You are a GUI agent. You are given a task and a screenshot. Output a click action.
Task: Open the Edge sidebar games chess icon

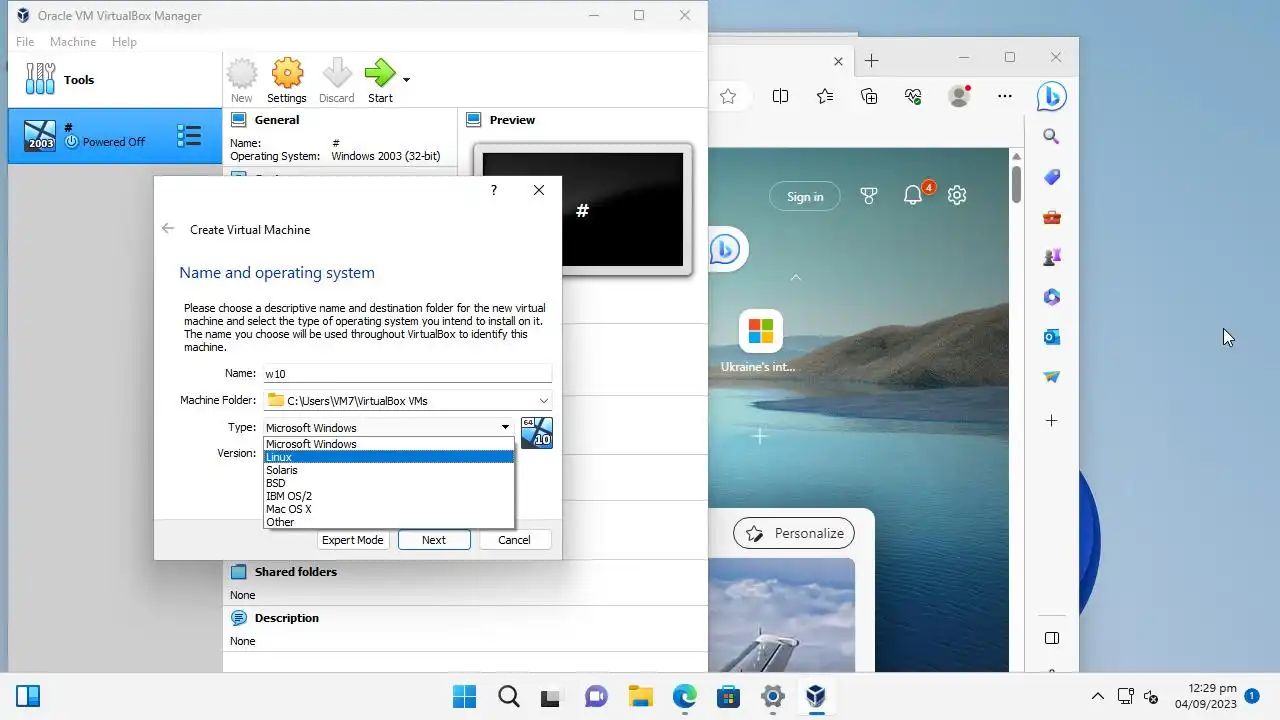(x=1051, y=257)
